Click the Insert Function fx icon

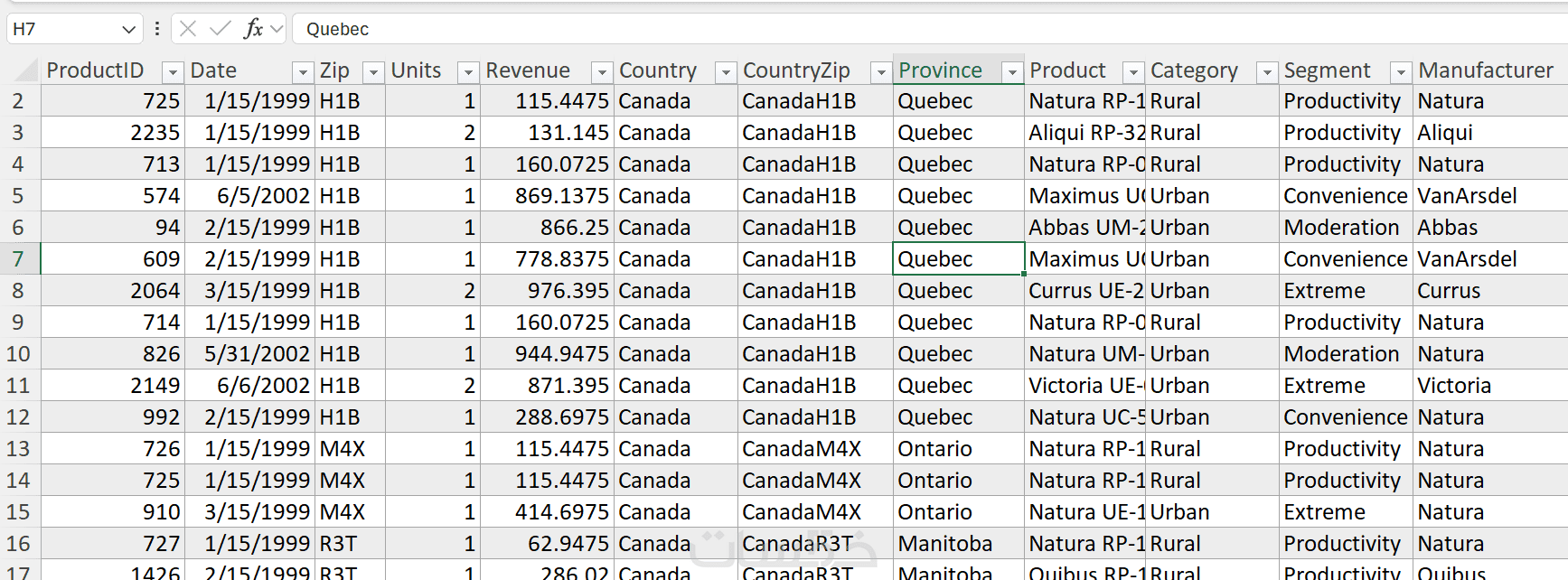pyautogui.click(x=254, y=29)
